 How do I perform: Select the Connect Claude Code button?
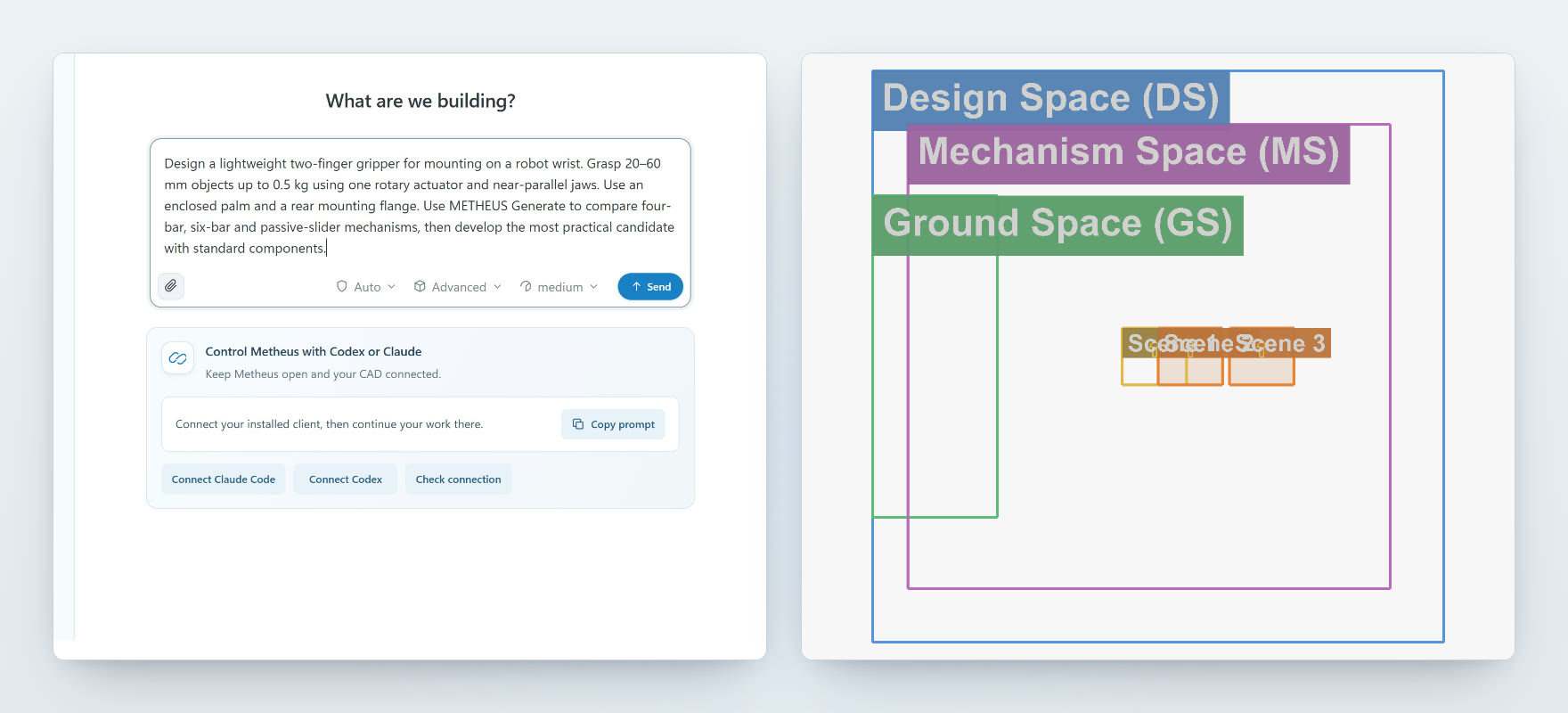coord(224,479)
